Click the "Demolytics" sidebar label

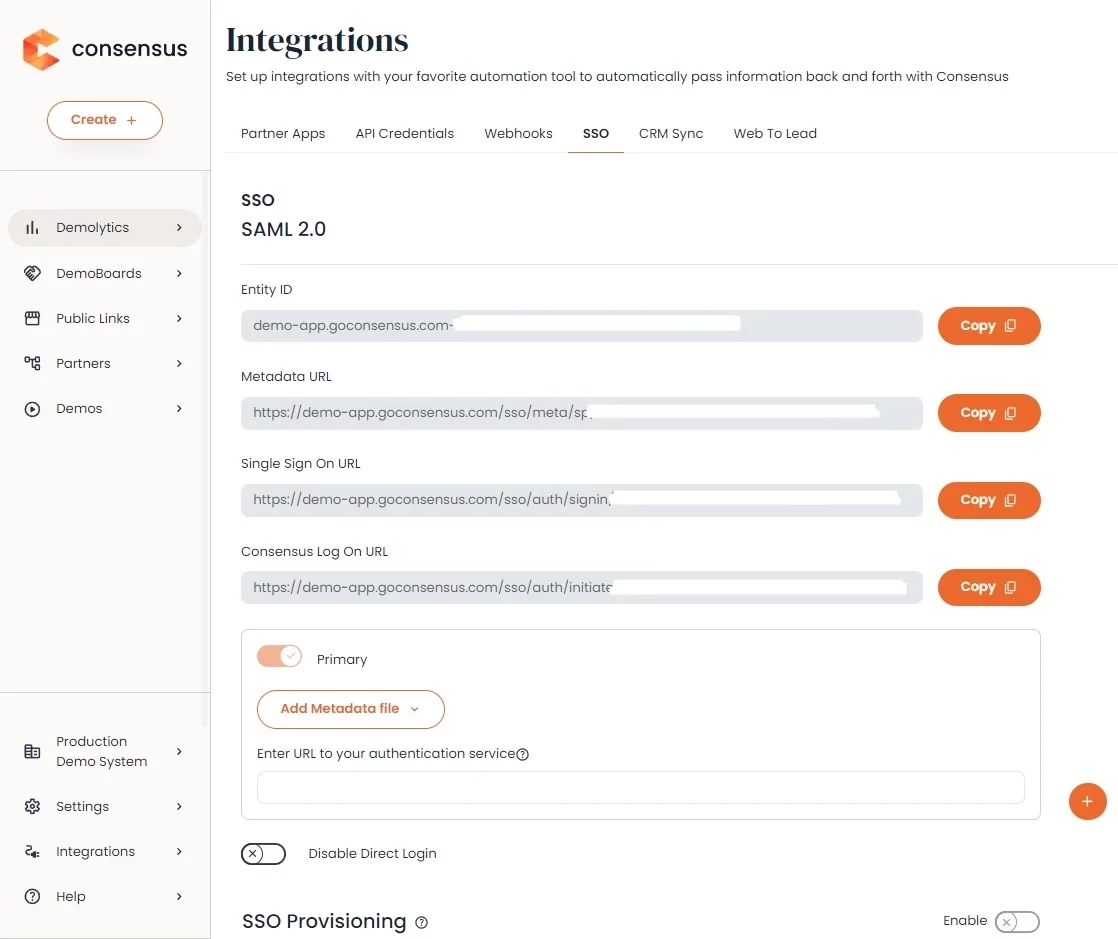point(93,227)
